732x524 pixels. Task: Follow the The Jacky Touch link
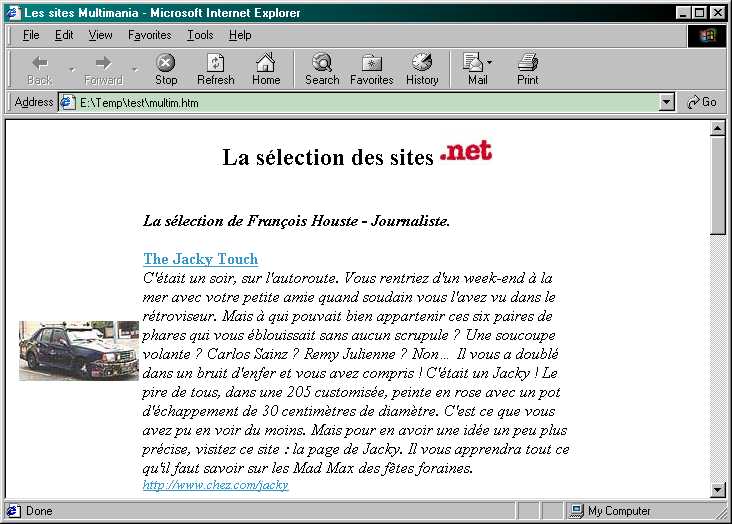point(200,259)
